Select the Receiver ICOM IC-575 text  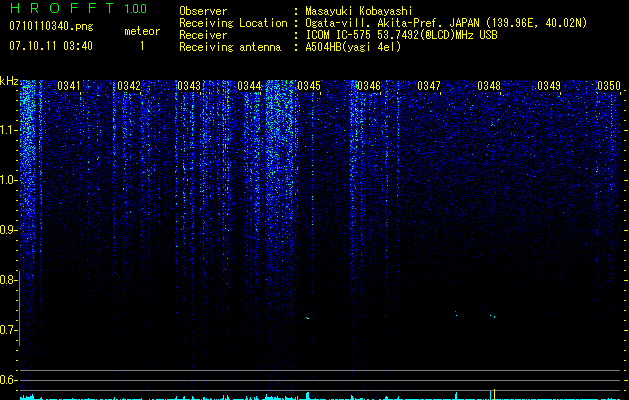401,35
